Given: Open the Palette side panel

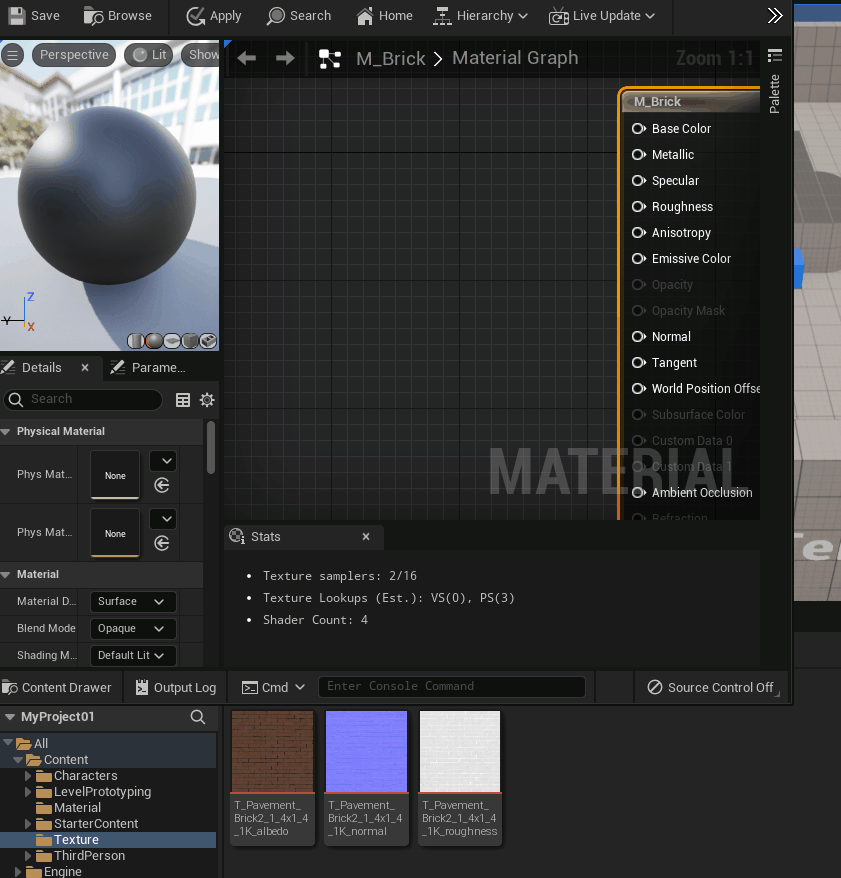Looking at the screenshot, I should [x=774, y=94].
